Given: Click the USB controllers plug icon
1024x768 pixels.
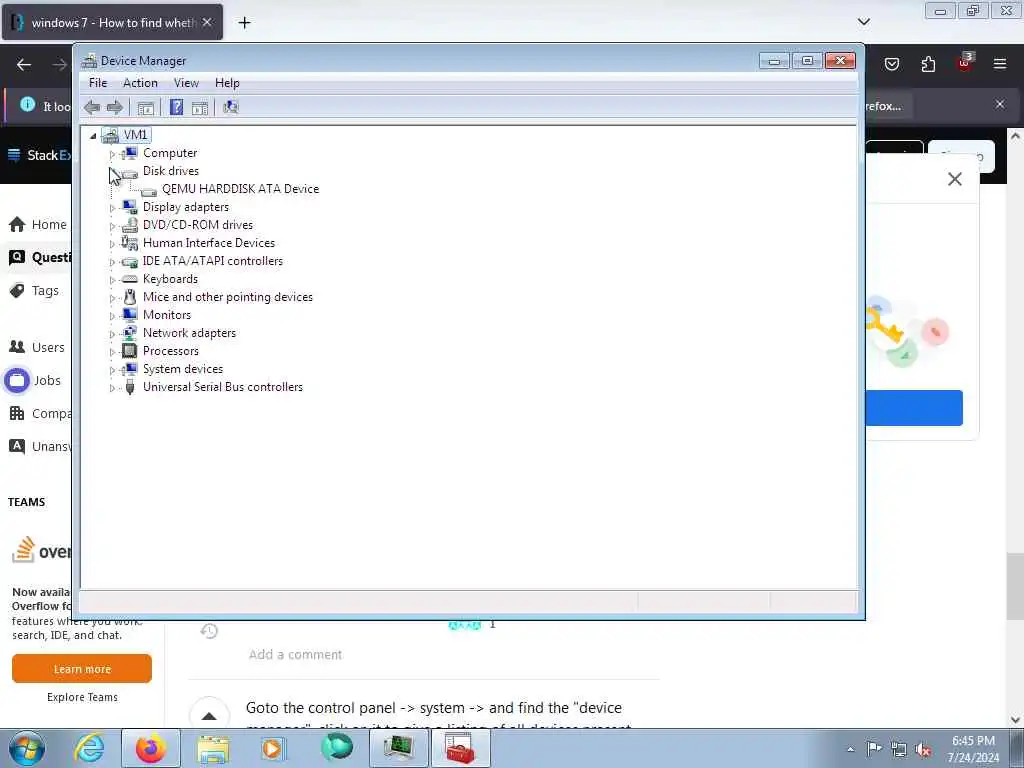Looking at the screenshot, I should click(x=129, y=387).
